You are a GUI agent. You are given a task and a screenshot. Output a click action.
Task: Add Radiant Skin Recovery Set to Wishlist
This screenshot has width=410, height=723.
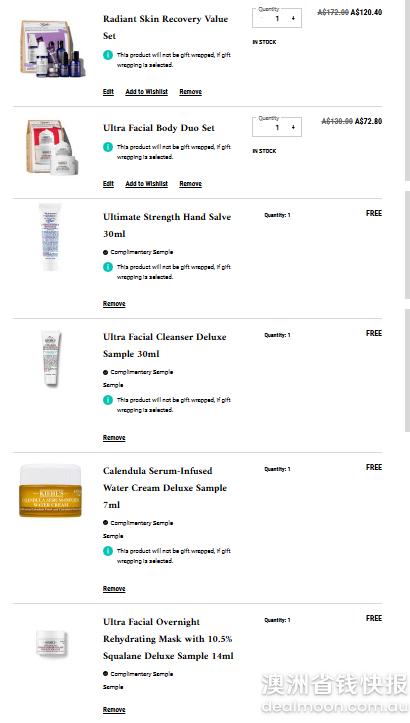[146, 92]
